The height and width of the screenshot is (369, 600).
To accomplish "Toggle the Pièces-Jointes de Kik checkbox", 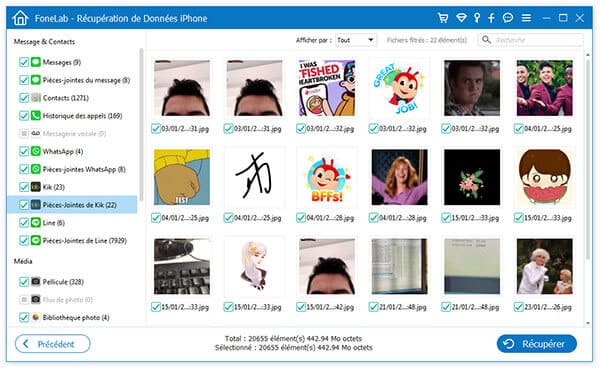I will [24, 205].
